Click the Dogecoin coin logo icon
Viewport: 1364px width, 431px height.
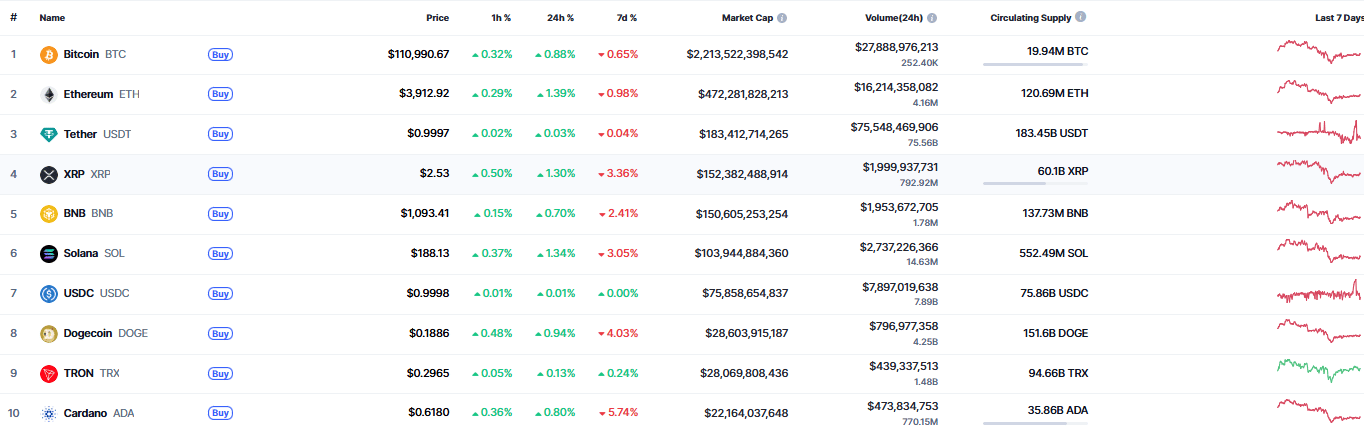(48, 334)
